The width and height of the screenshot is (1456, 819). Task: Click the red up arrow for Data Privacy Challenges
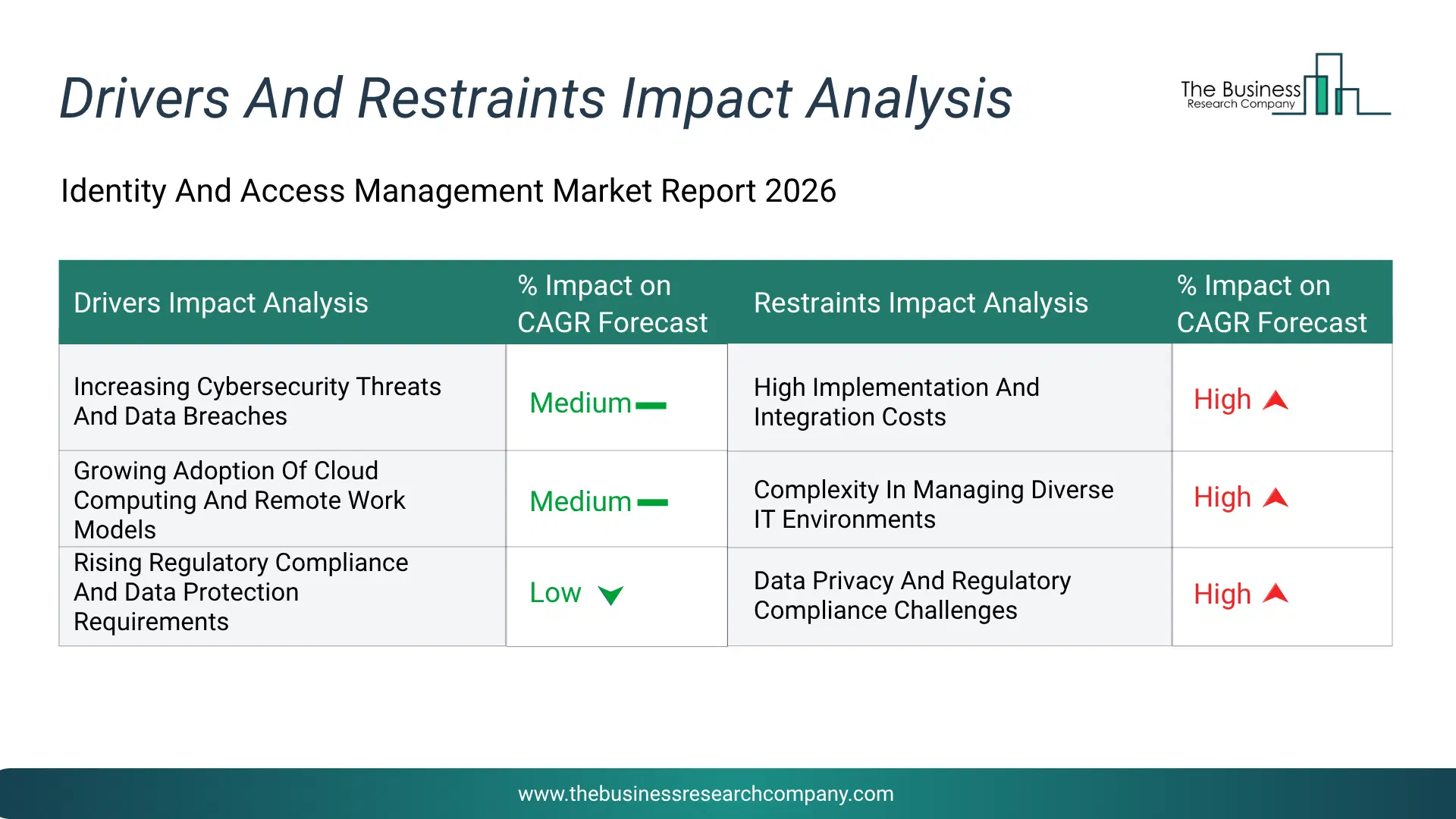click(1276, 594)
